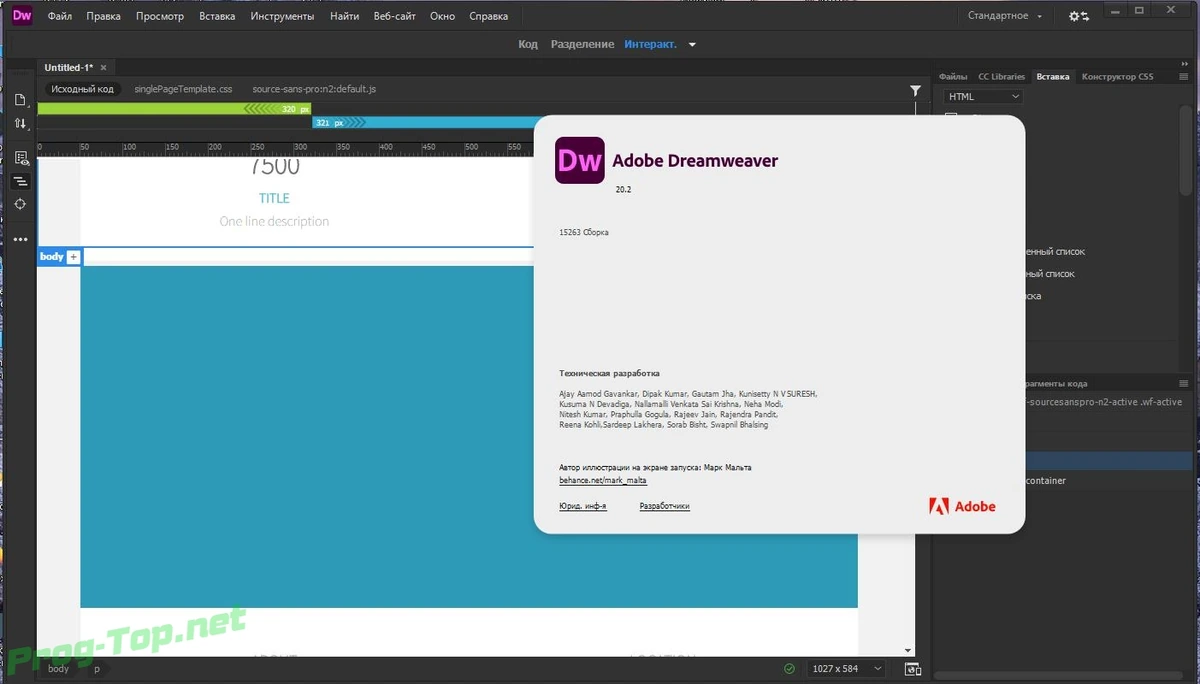Select the inspect crosshair icon in left toolbar

[20, 204]
